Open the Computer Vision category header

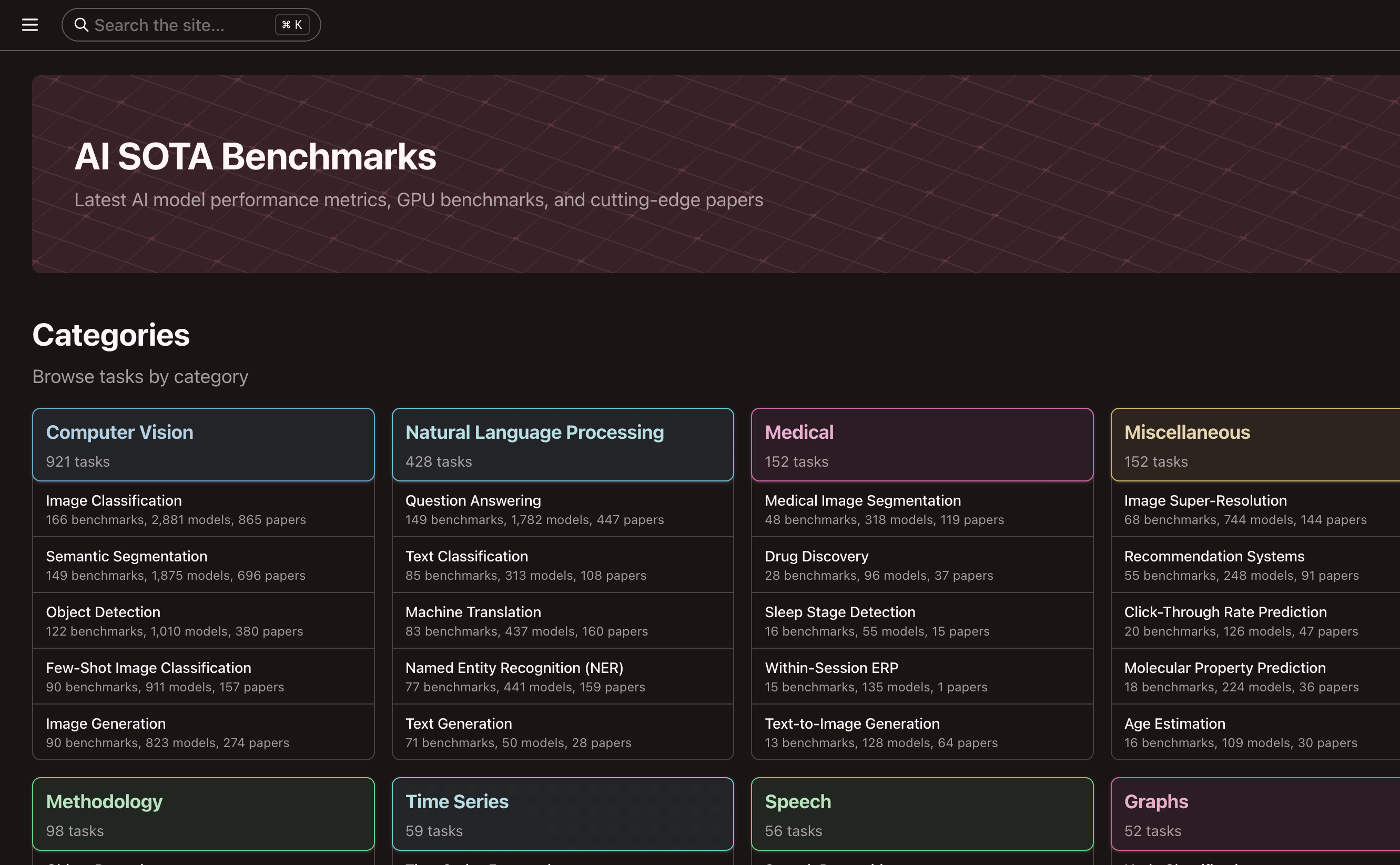click(203, 445)
